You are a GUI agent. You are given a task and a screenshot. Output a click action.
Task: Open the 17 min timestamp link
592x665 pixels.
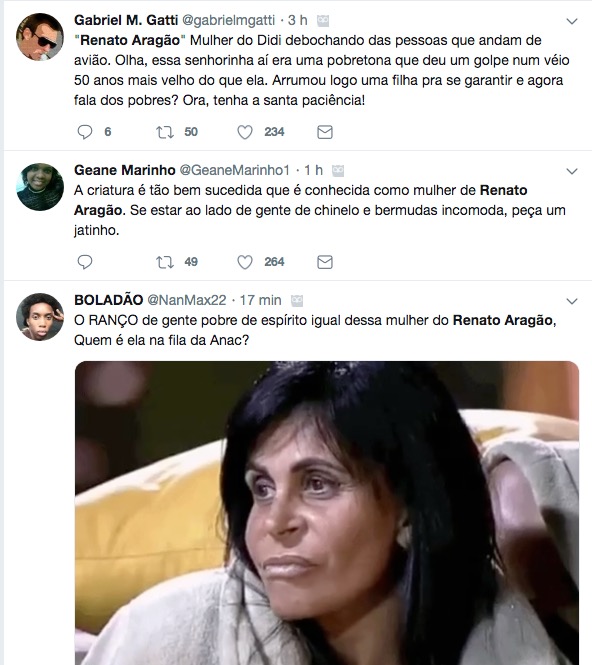coord(260,300)
